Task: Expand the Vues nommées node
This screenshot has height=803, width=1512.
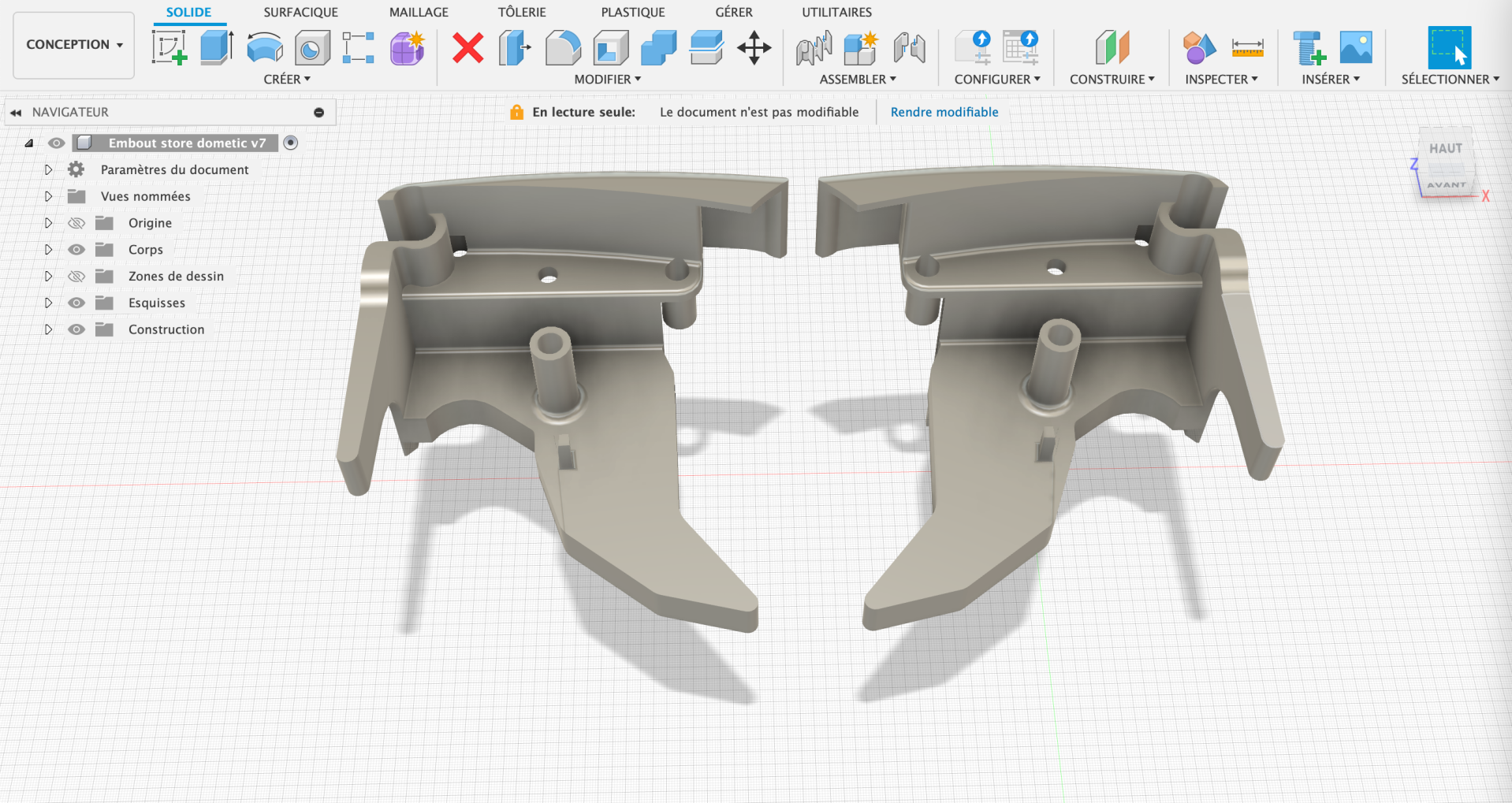Action: coord(48,196)
